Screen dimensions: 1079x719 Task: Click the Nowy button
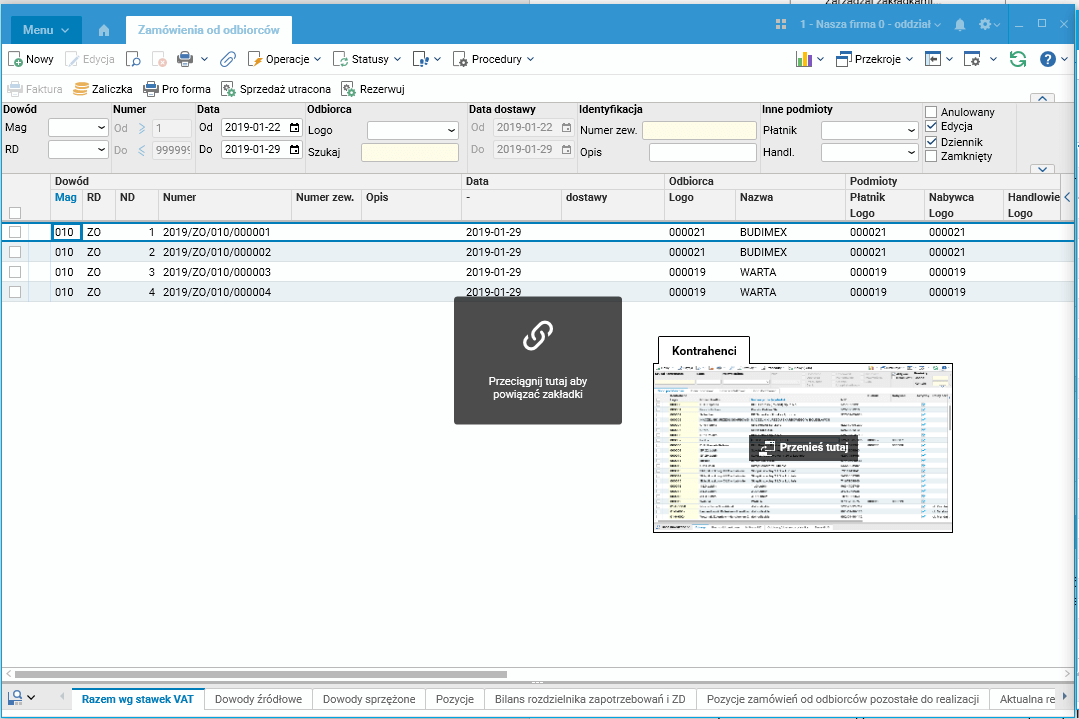click(x=31, y=59)
